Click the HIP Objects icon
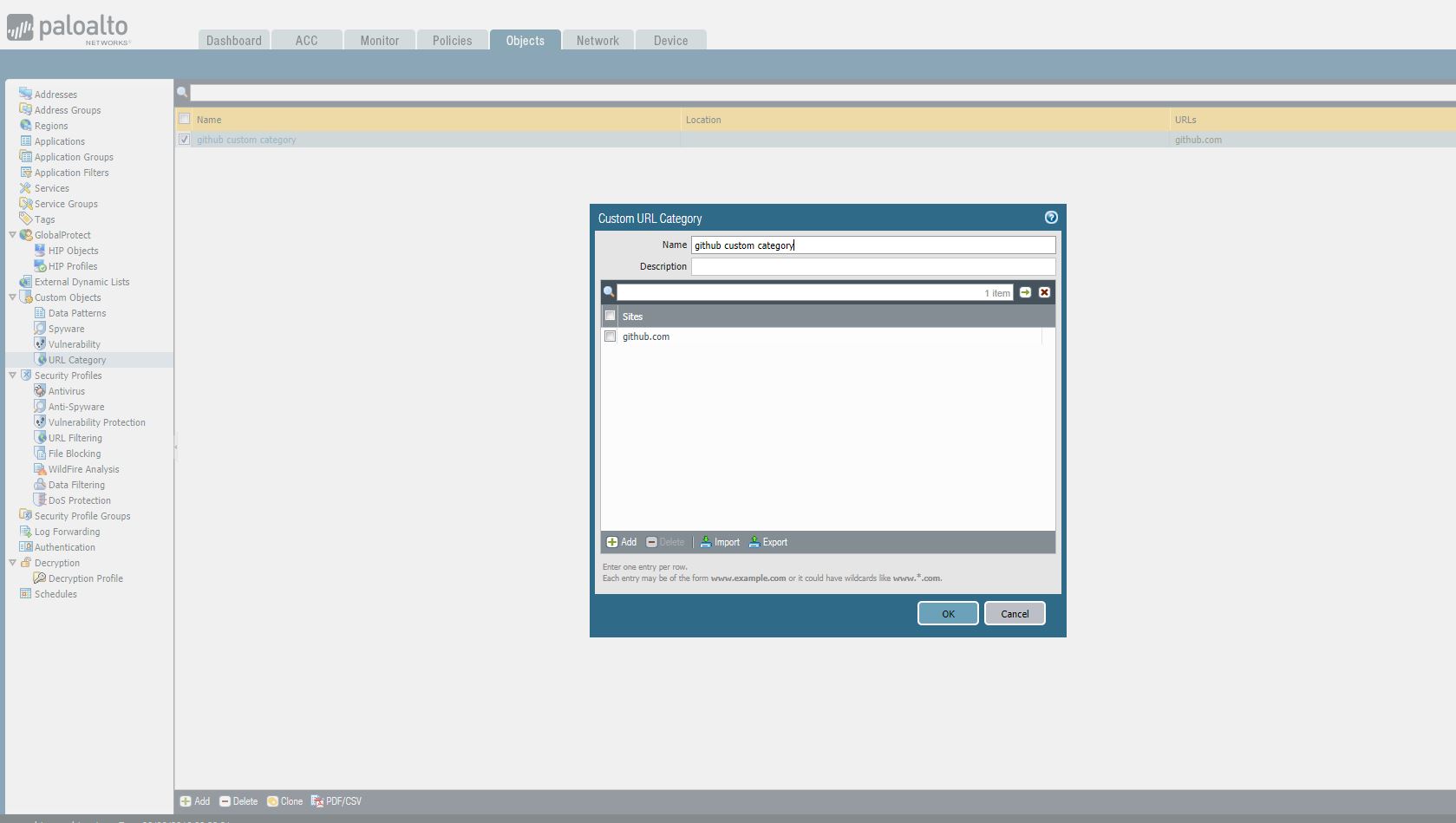Screen dimensions: 1456x823 39,250
